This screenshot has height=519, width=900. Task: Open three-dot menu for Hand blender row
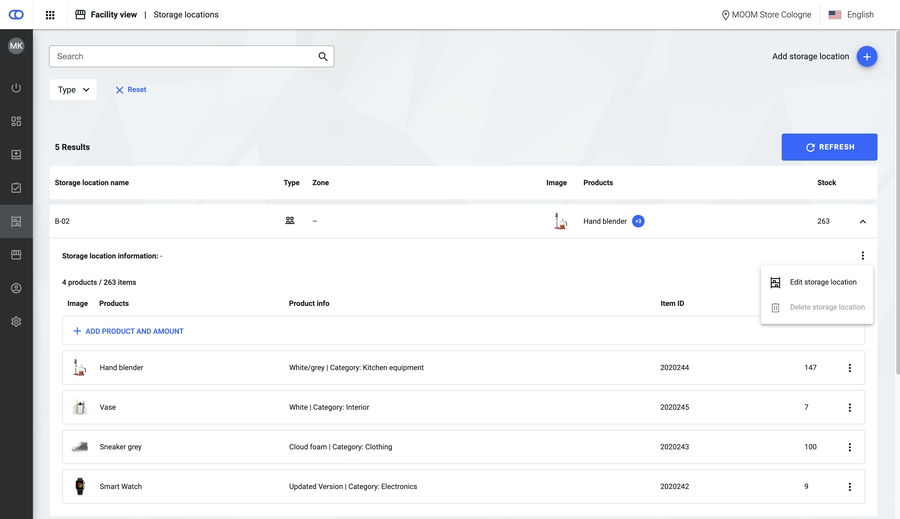[x=849, y=368]
